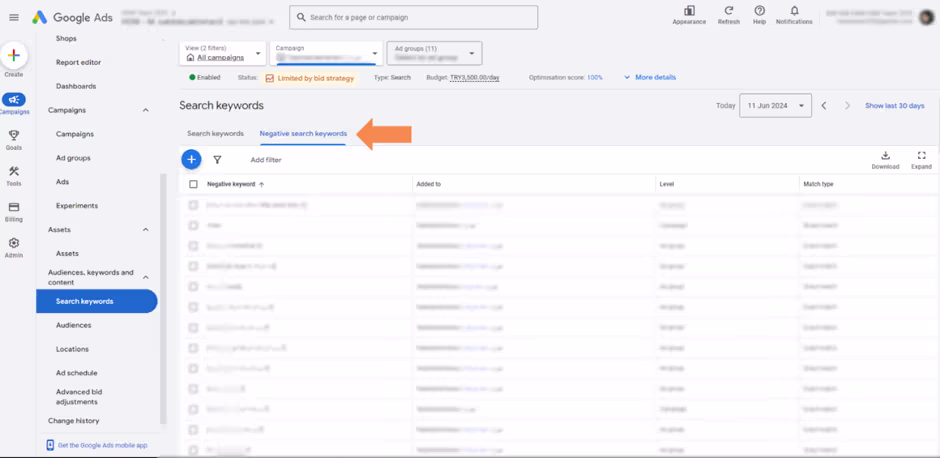Go to next date range arrow

847,106
